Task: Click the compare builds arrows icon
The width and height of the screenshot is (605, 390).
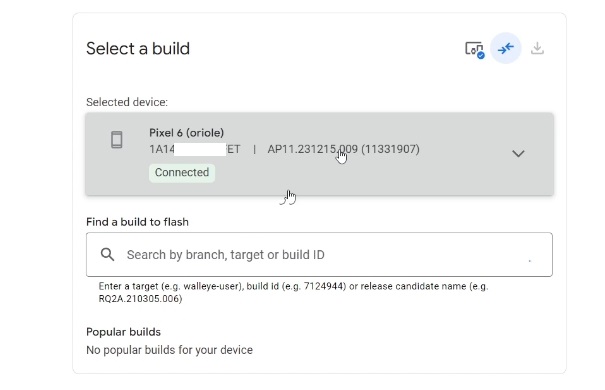Action: (x=506, y=49)
